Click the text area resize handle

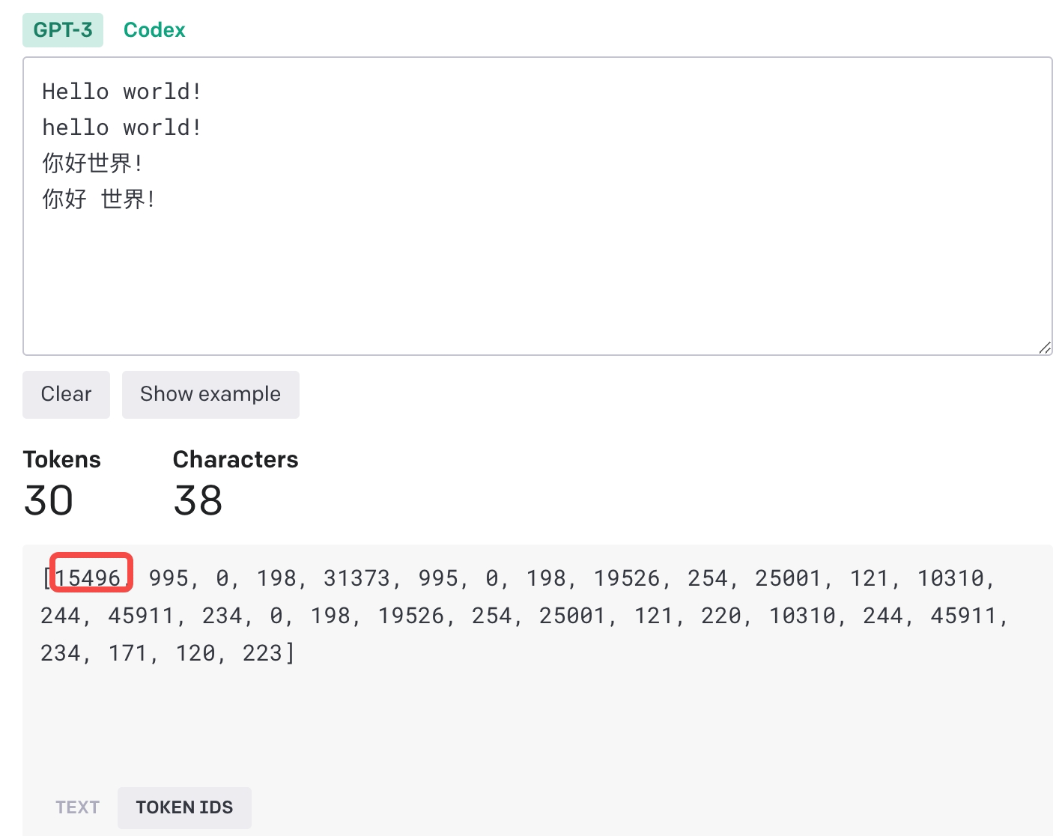pos(1044,347)
